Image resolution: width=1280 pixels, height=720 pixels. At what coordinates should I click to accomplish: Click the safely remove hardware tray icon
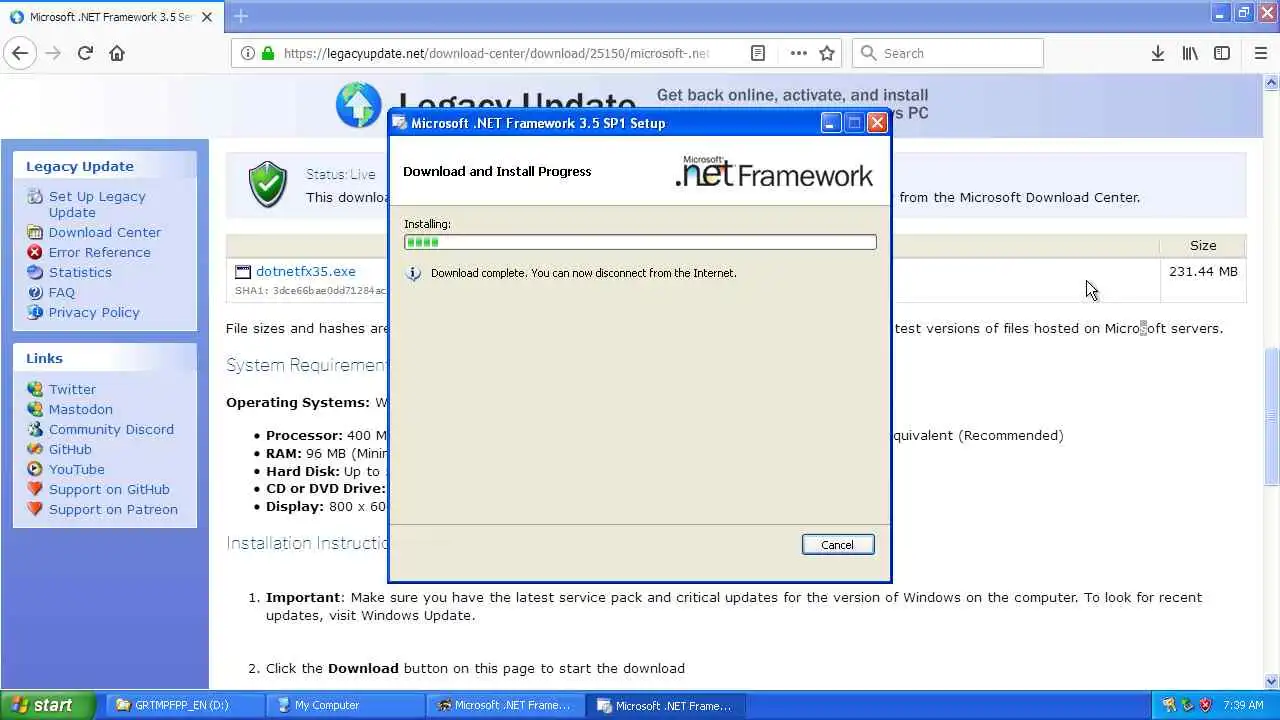[x=1187, y=705]
